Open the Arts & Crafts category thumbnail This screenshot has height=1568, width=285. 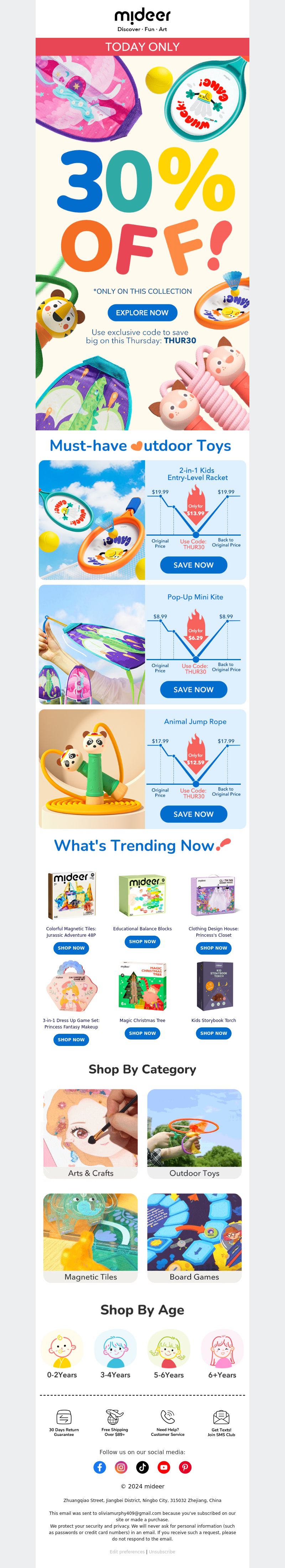[90, 1133]
